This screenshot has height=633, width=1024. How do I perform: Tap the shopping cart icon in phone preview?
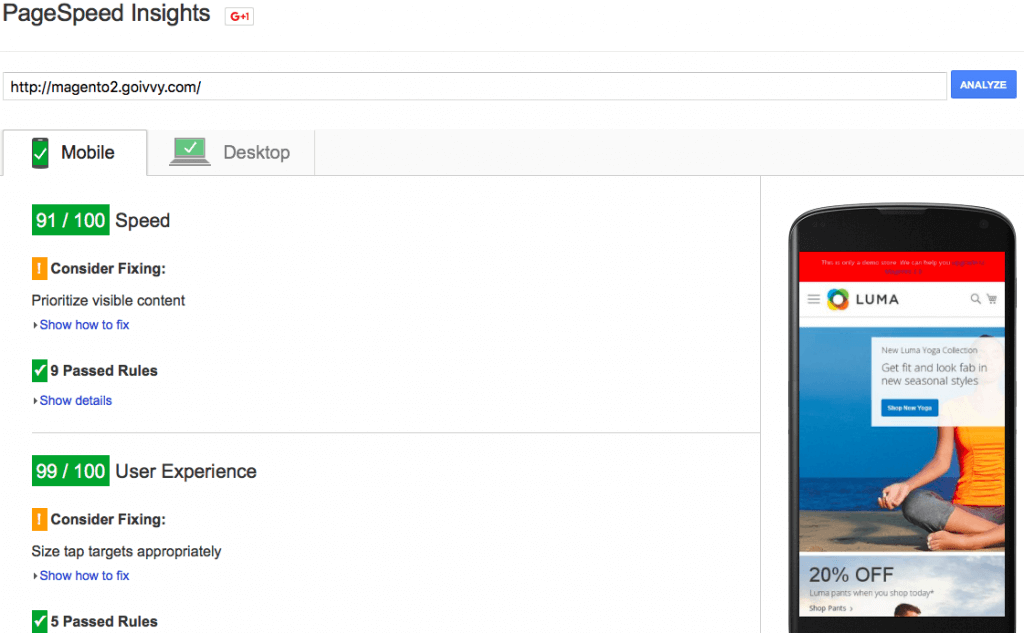click(992, 299)
